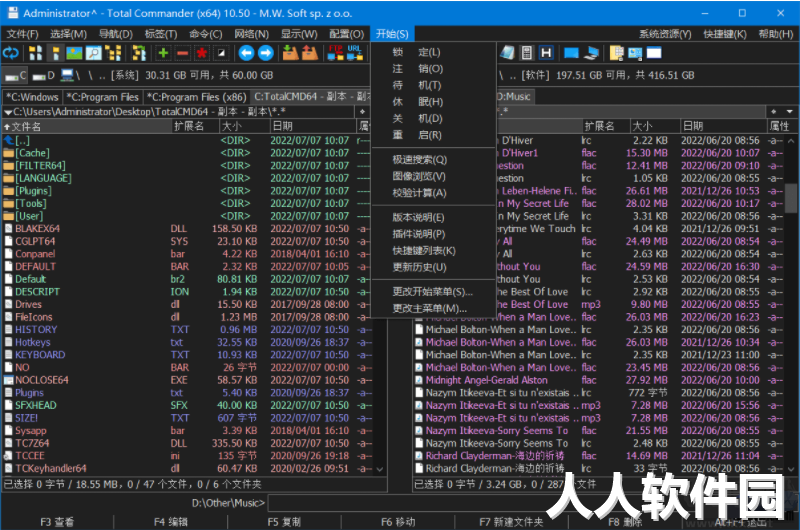
Task: Click the red asterisk invert-selection icon
Action: pos(202,53)
